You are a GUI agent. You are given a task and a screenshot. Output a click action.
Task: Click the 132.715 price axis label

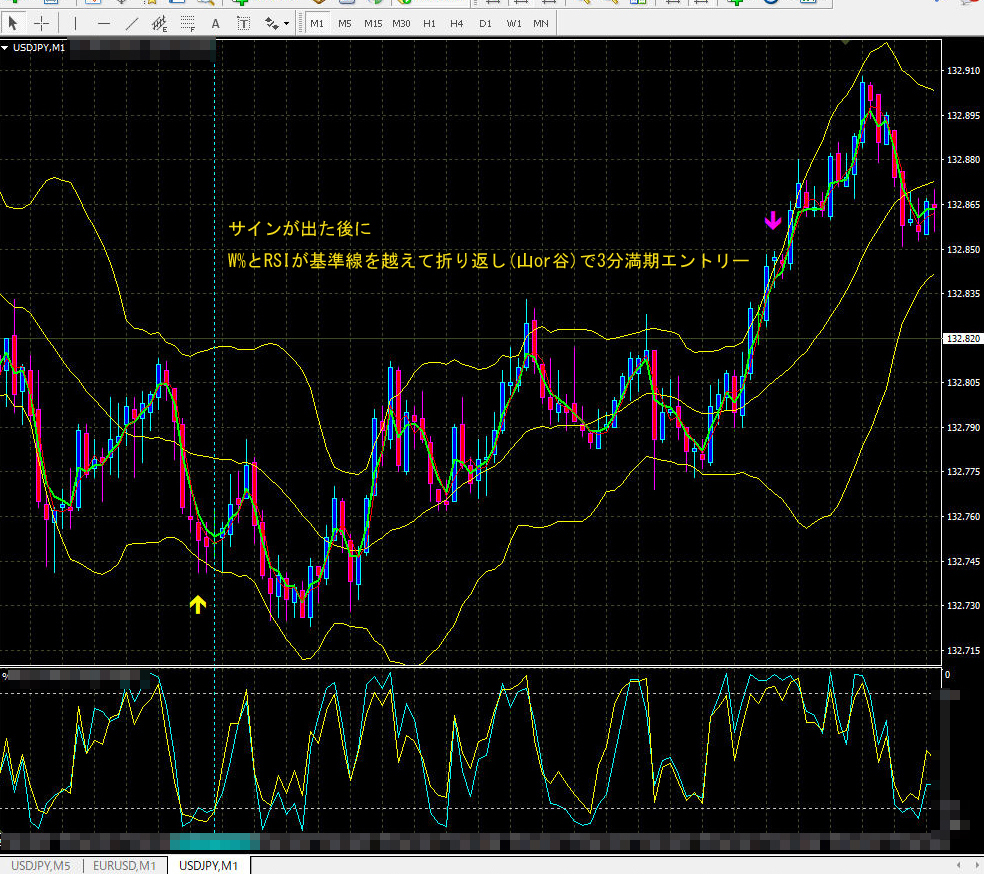point(963,651)
